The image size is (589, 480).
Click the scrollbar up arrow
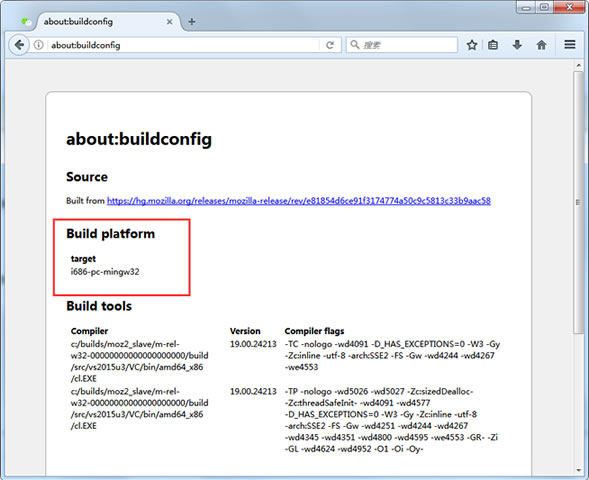578,66
